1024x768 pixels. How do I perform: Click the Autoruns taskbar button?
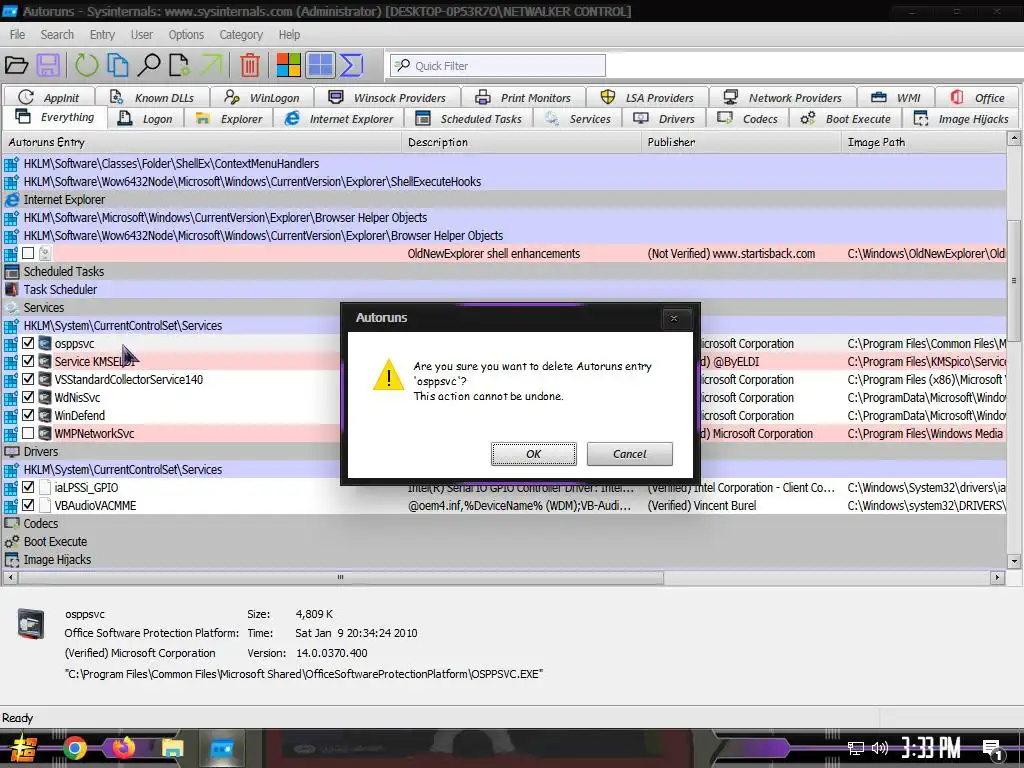(222, 748)
